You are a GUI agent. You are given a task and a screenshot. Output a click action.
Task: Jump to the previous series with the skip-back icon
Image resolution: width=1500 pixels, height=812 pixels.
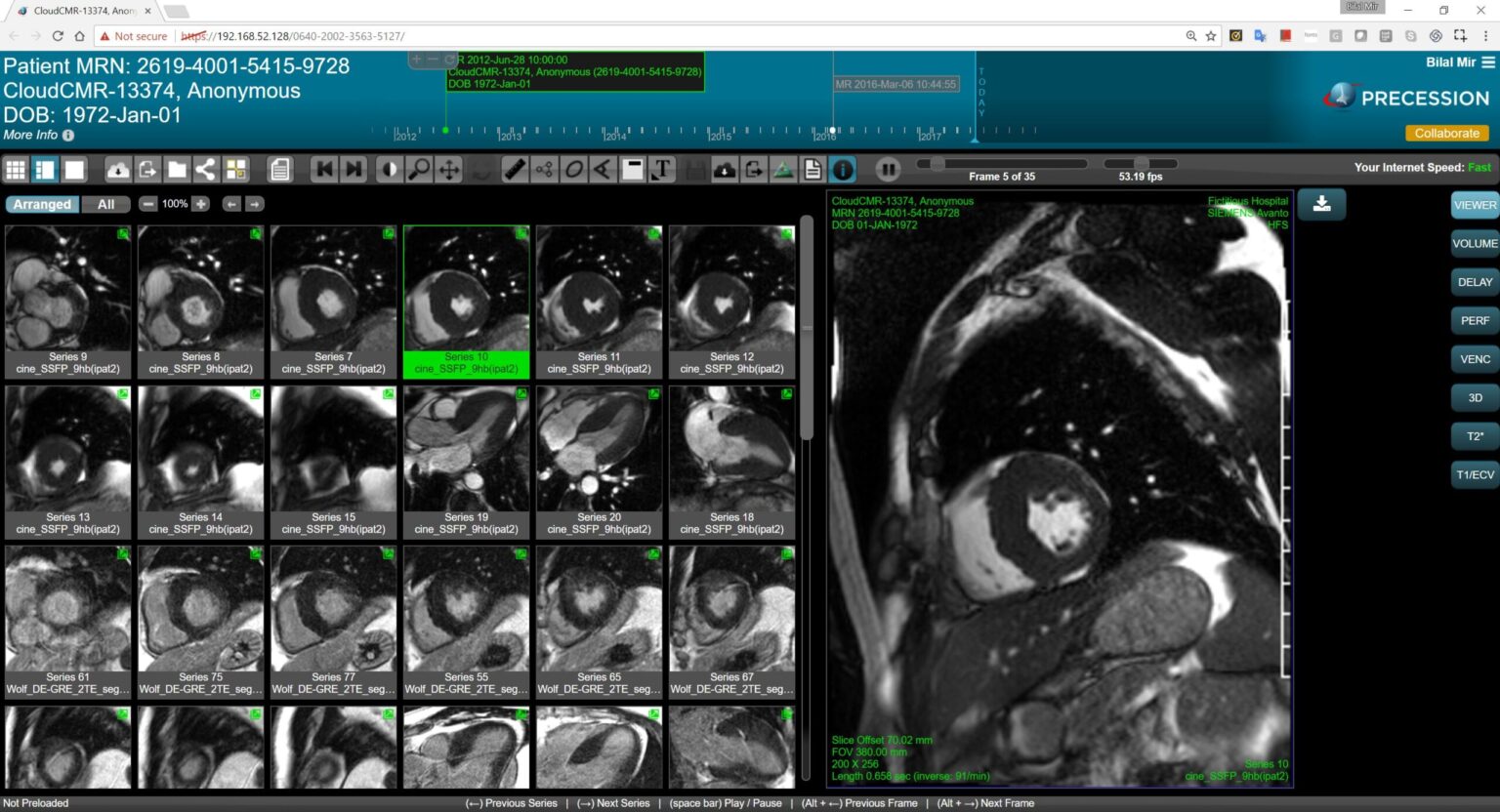point(324,170)
